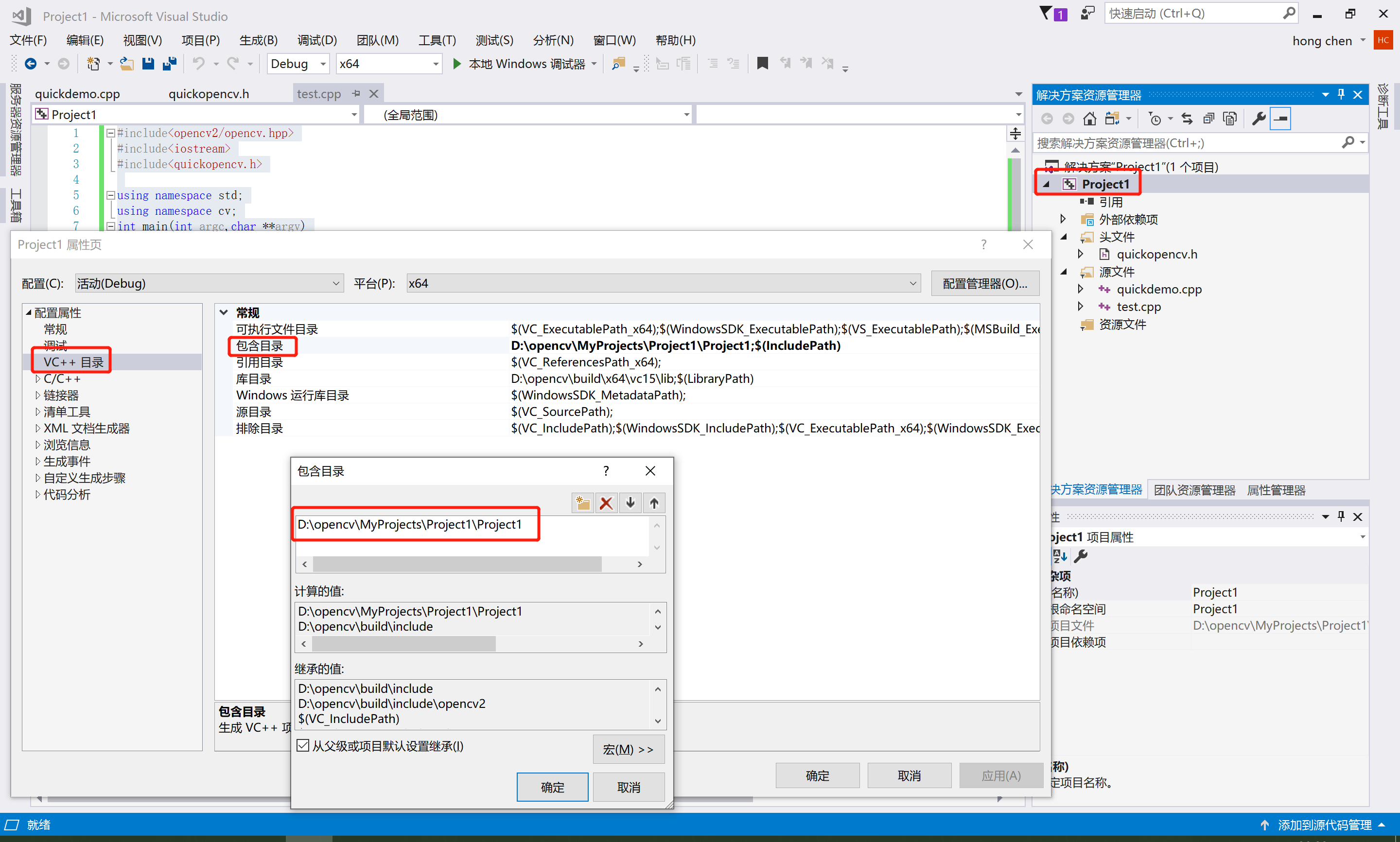Image resolution: width=1400 pixels, height=842 pixels.
Task: Open the 文件(F) menu
Action: coord(28,40)
